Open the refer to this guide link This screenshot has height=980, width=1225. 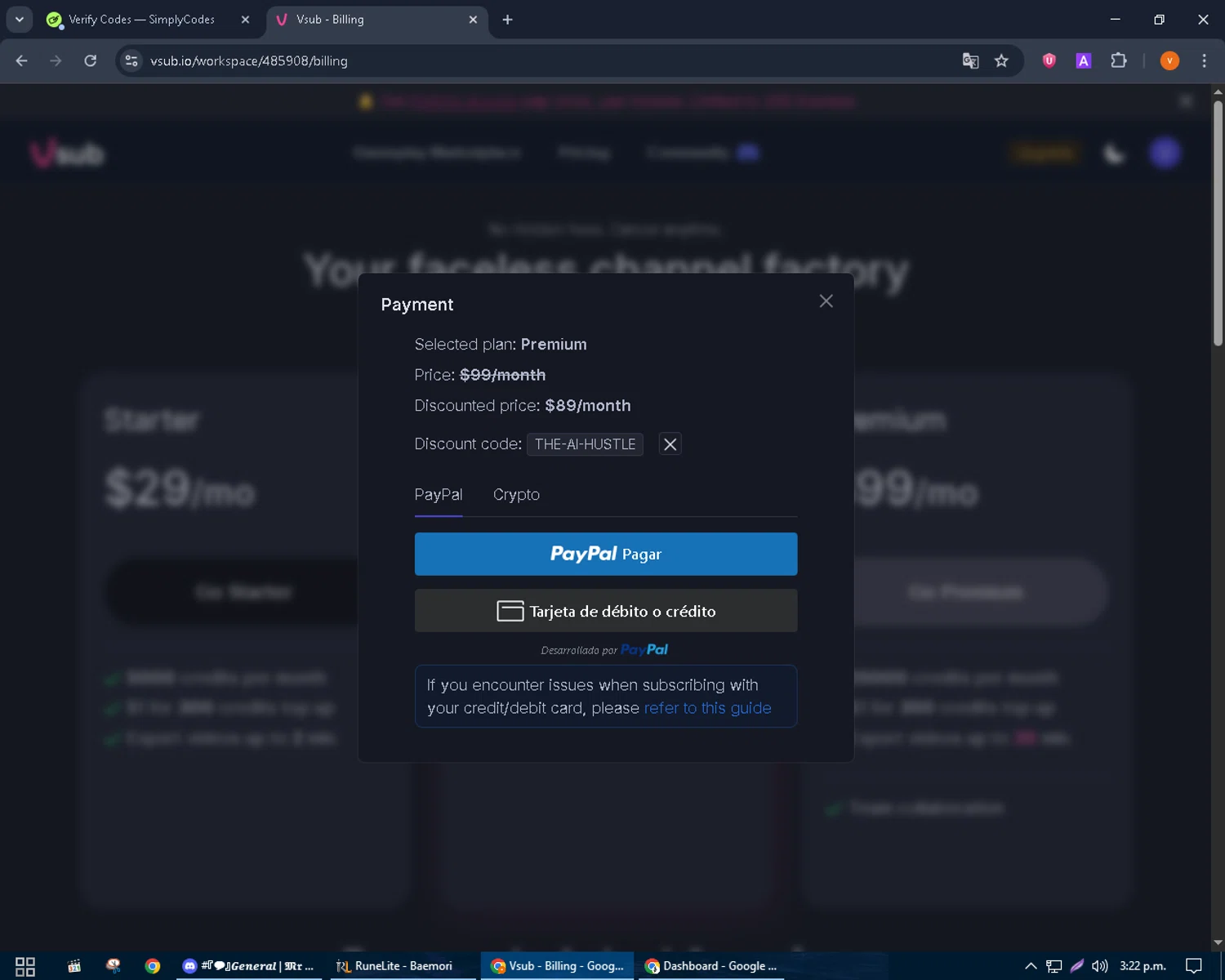click(707, 708)
